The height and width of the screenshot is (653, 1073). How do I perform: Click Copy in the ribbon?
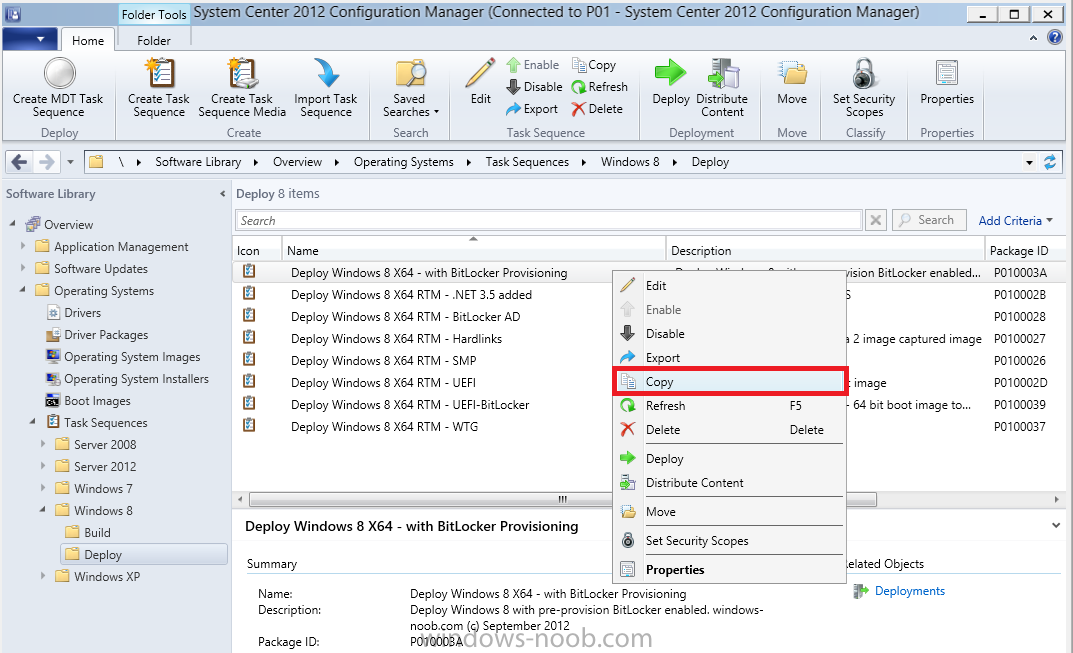click(594, 65)
